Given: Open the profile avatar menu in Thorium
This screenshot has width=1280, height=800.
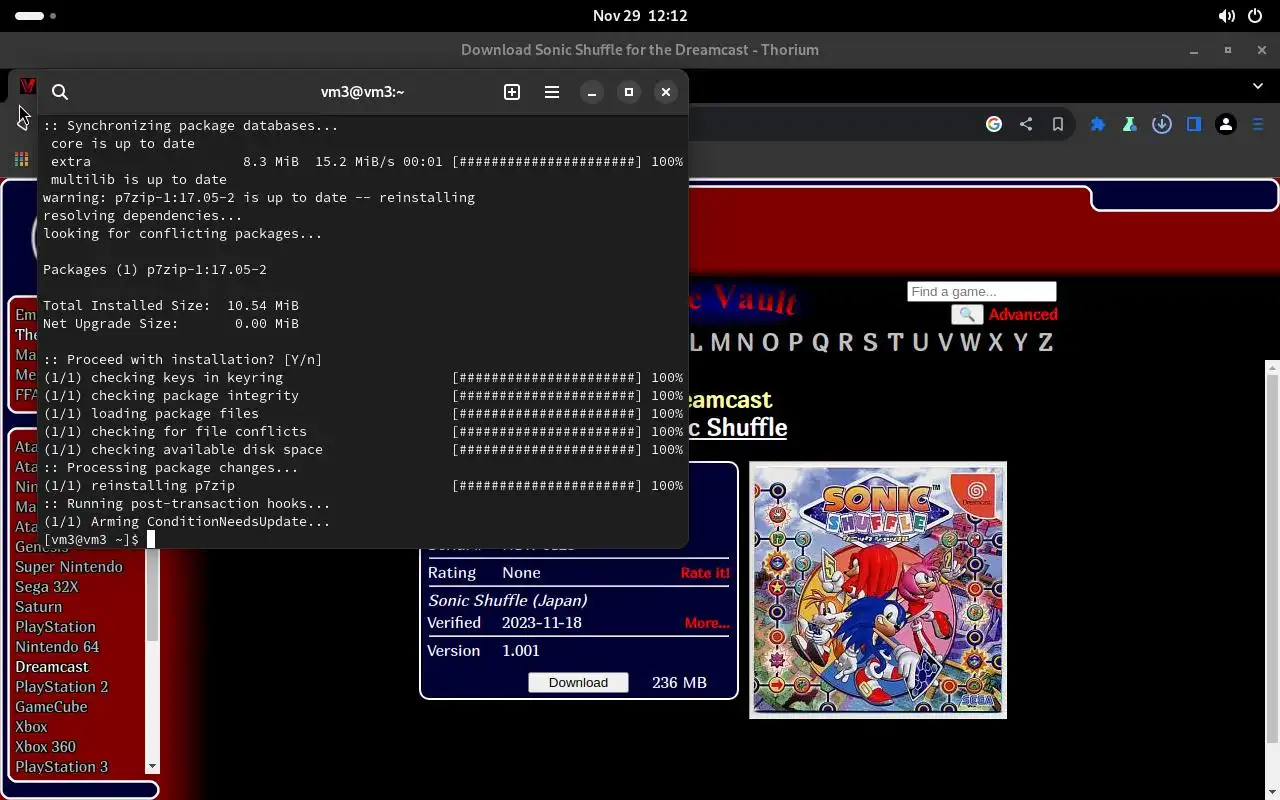Looking at the screenshot, I should pyautogui.click(x=1226, y=124).
